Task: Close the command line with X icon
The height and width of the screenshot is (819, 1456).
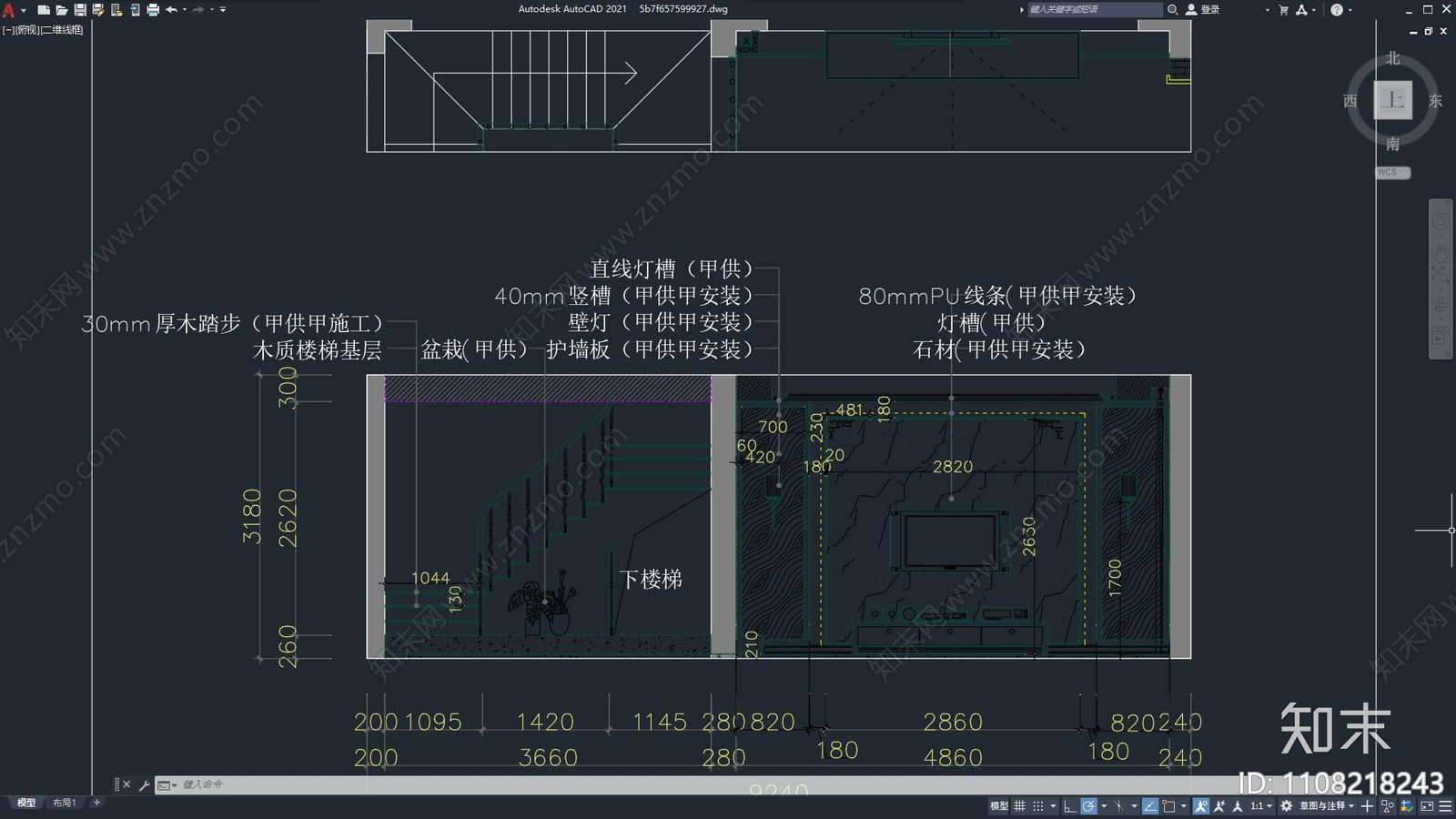Action: coord(126,784)
